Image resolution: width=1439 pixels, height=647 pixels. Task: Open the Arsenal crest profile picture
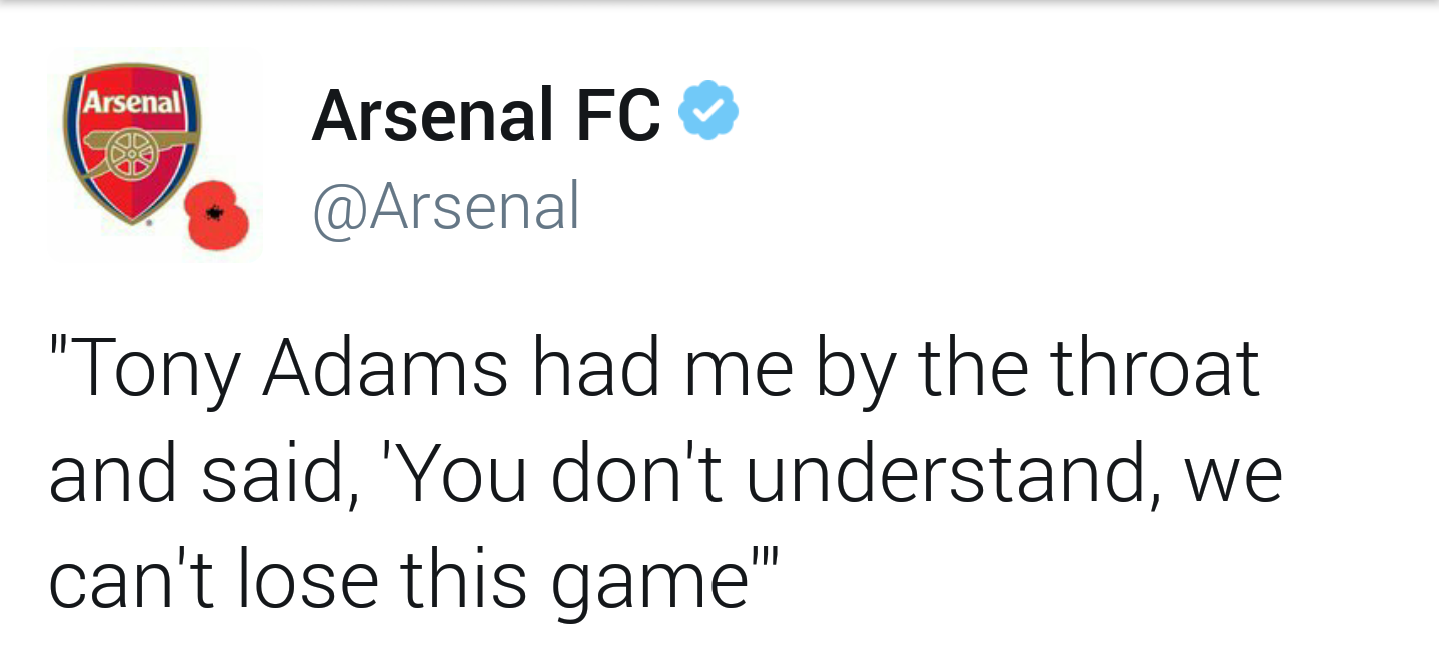click(x=155, y=153)
